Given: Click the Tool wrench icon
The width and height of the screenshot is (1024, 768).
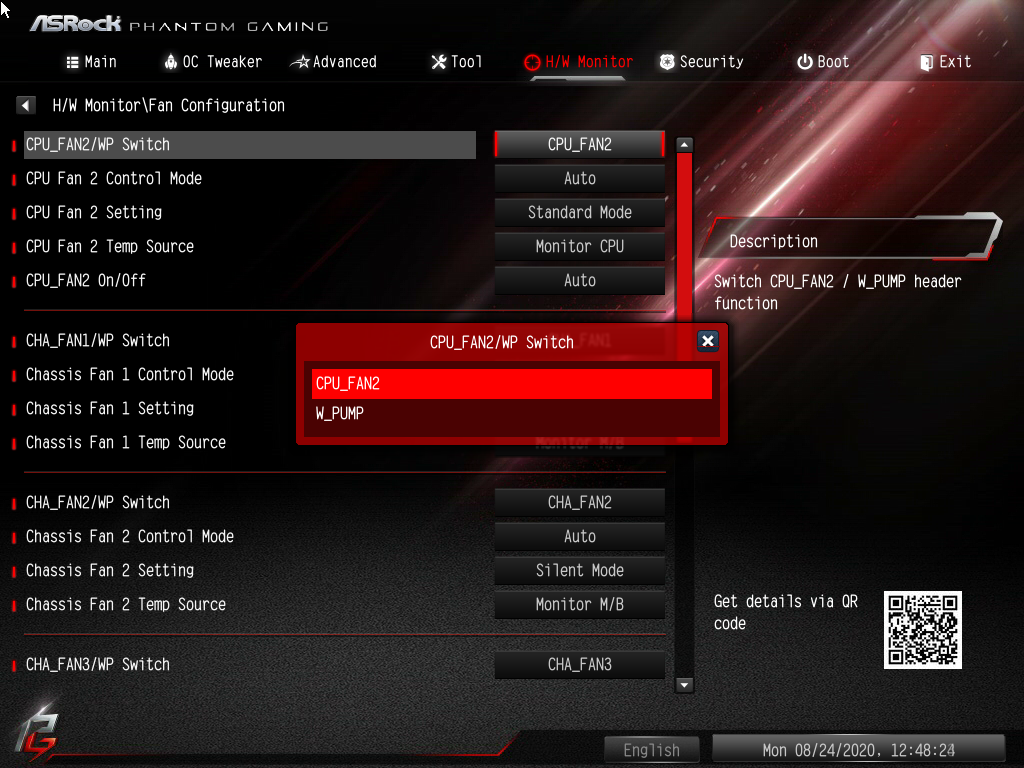Looking at the screenshot, I should coord(439,62).
